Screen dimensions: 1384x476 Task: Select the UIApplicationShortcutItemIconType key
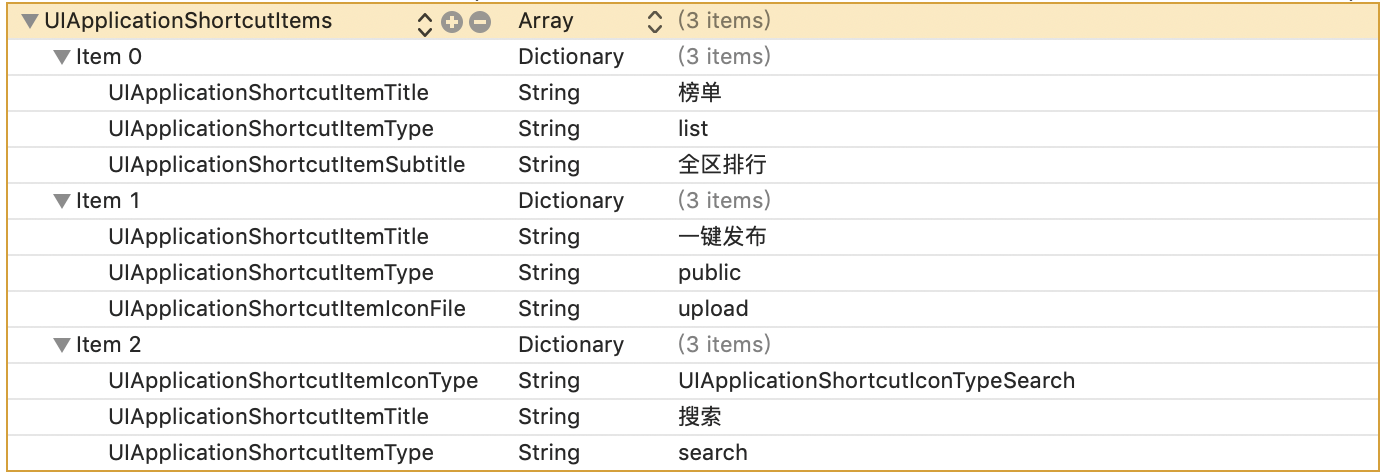[x=292, y=381]
